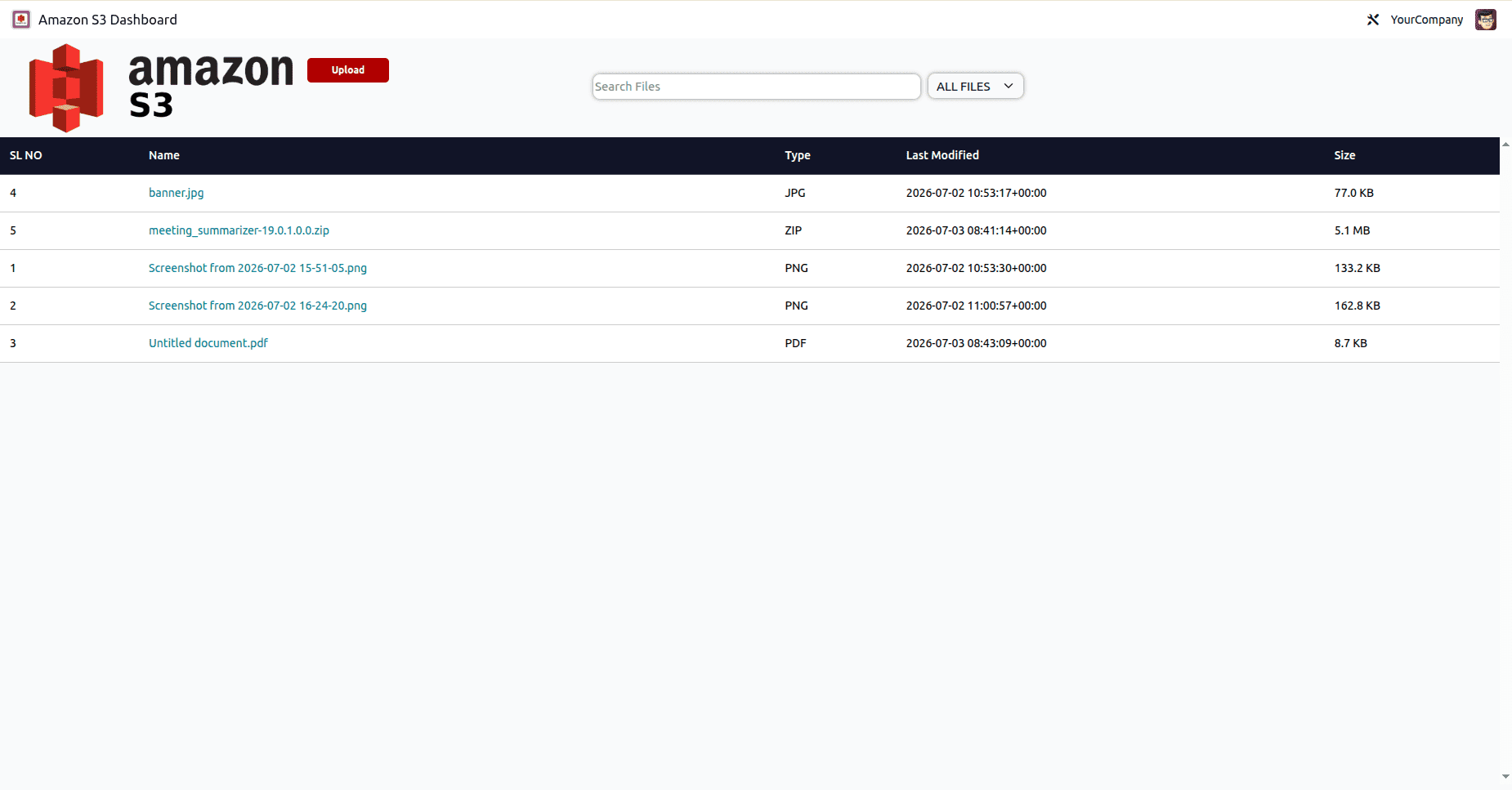Open Screenshot from 2026-07-02 16-24-20.png link

click(257, 306)
